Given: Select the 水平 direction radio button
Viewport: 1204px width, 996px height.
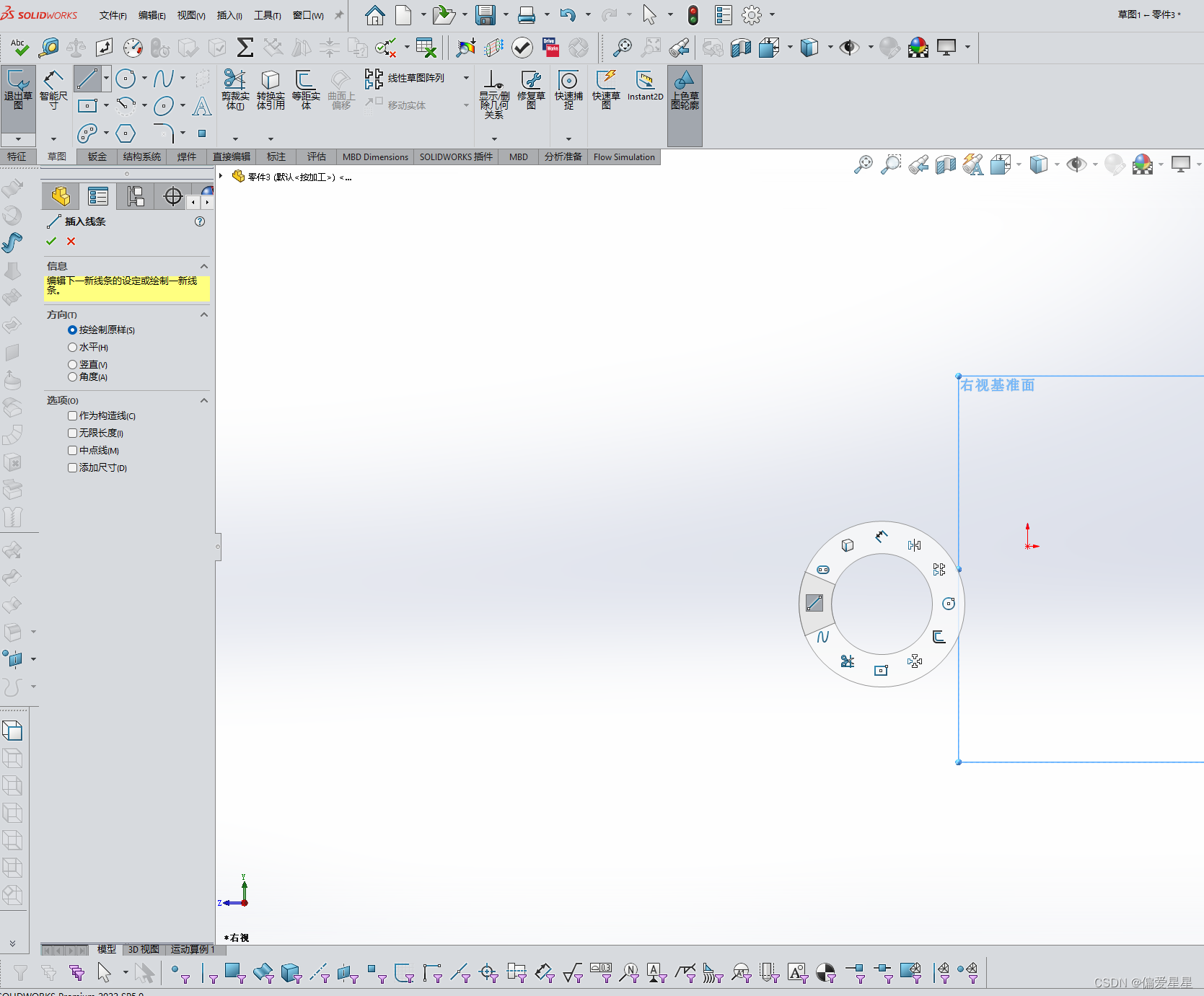Looking at the screenshot, I should click(72, 347).
